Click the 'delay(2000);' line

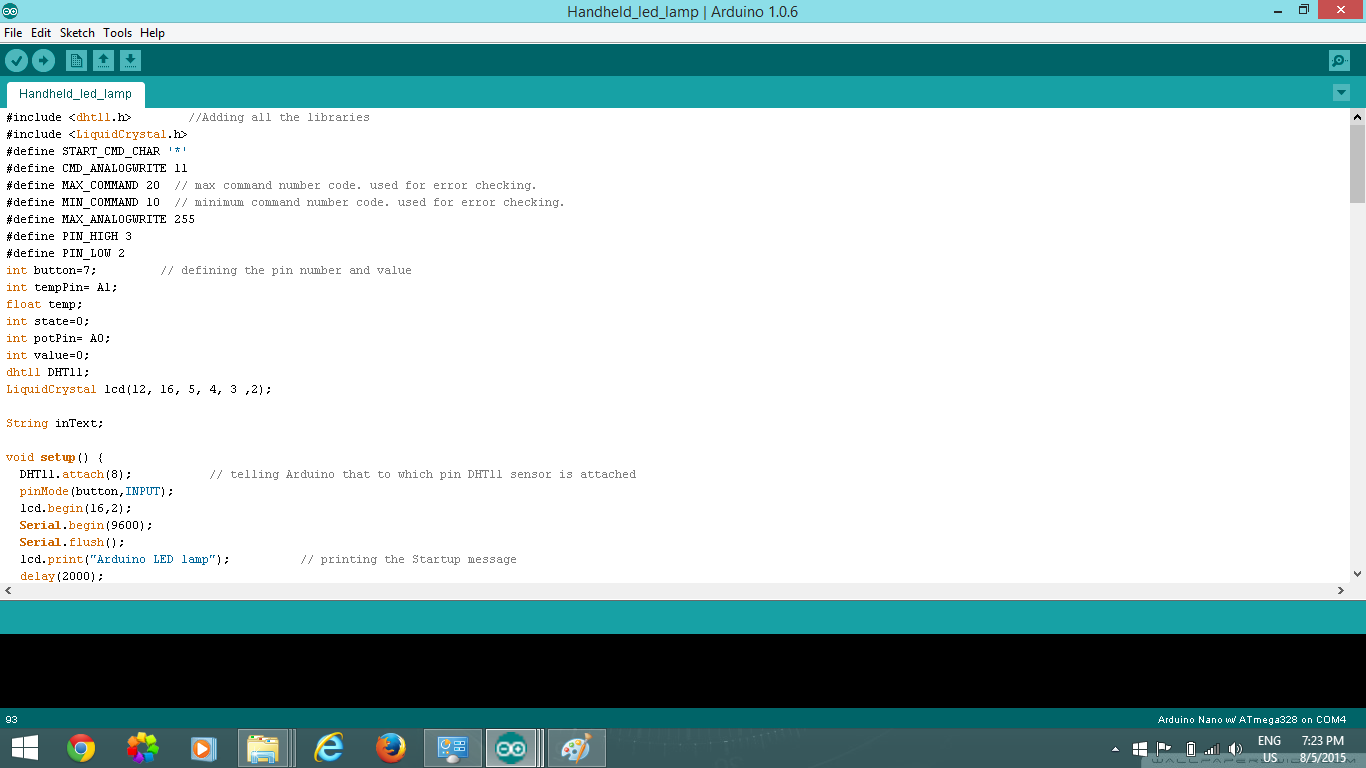pos(61,576)
